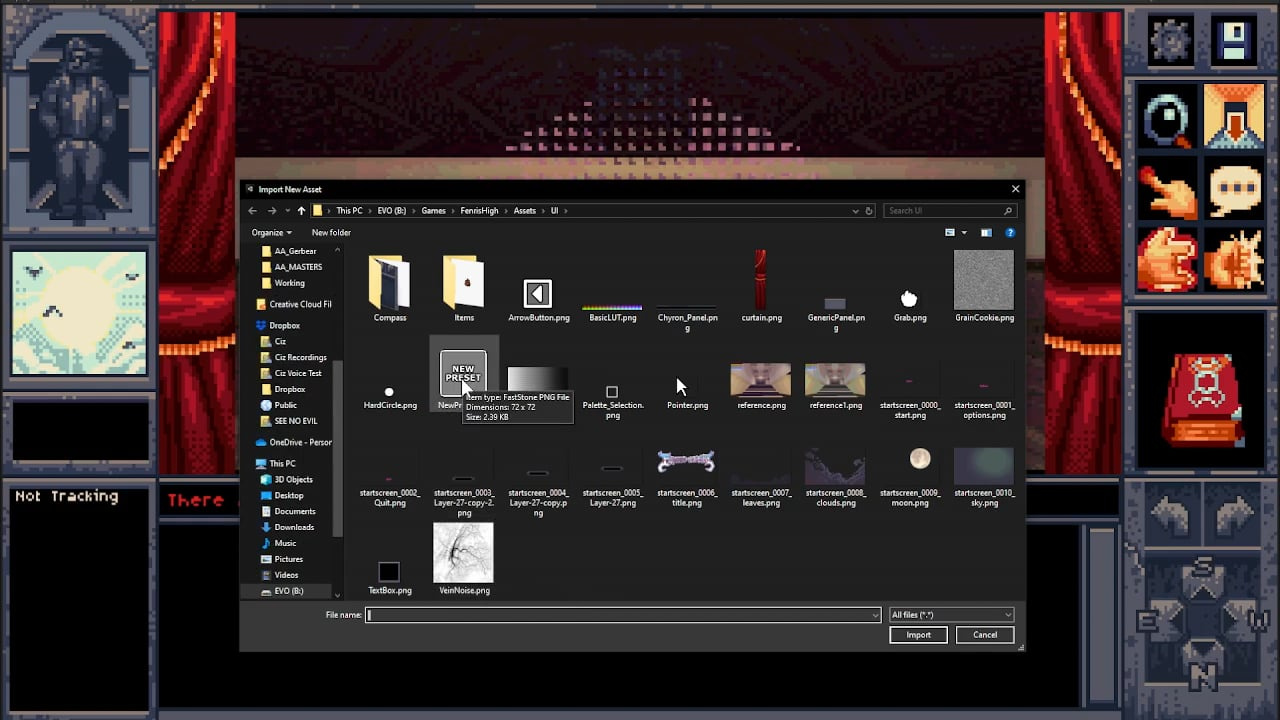Click the EVO (B:) breadcrumb in the path
Screen dimensions: 1280x720
[391, 211]
